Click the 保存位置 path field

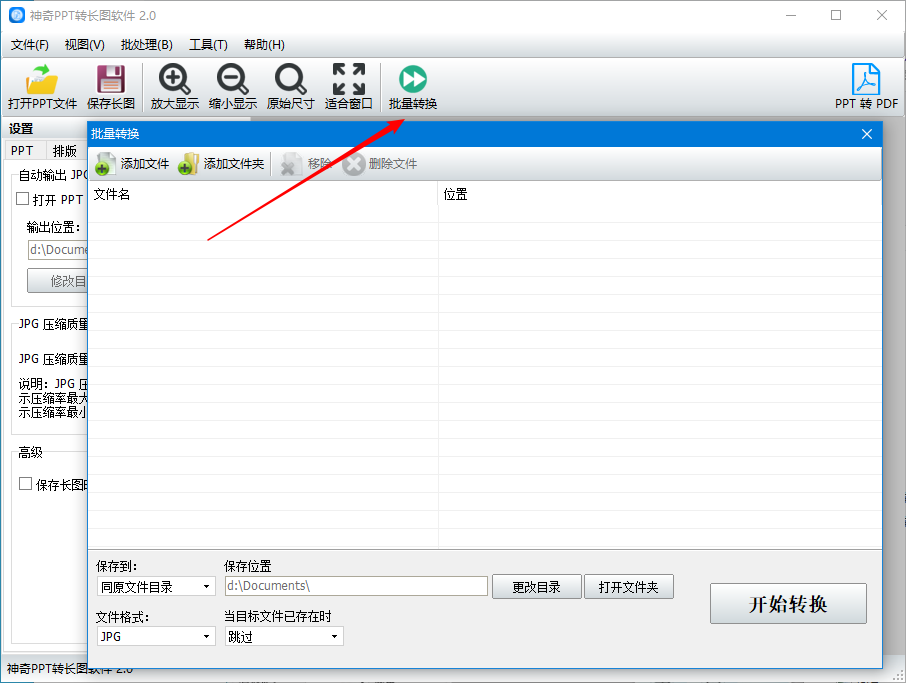tap(357, 586)
